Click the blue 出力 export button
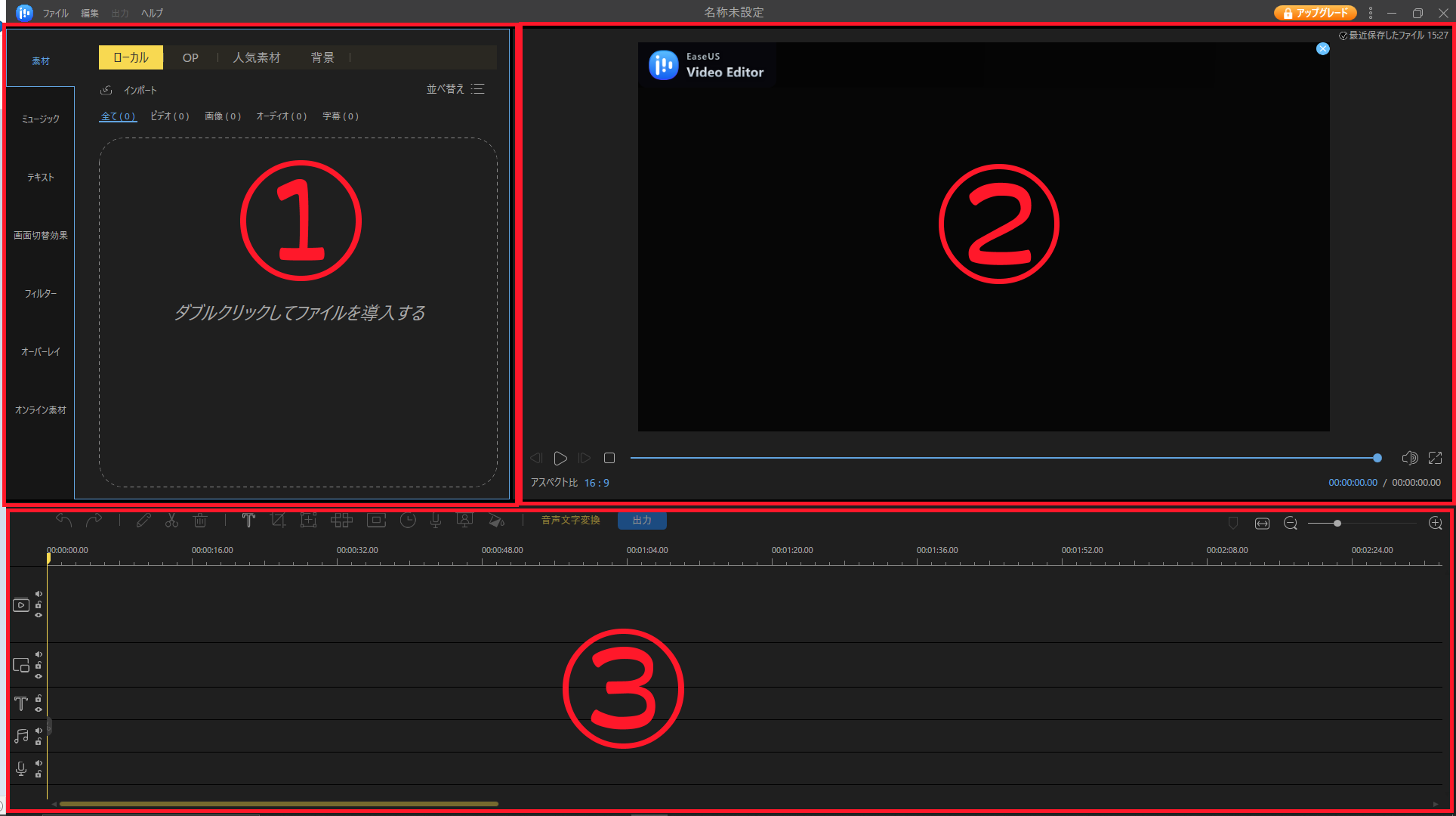Viewport: 1456px width, 816px height. pyautogui.click(x=642, y=521)
